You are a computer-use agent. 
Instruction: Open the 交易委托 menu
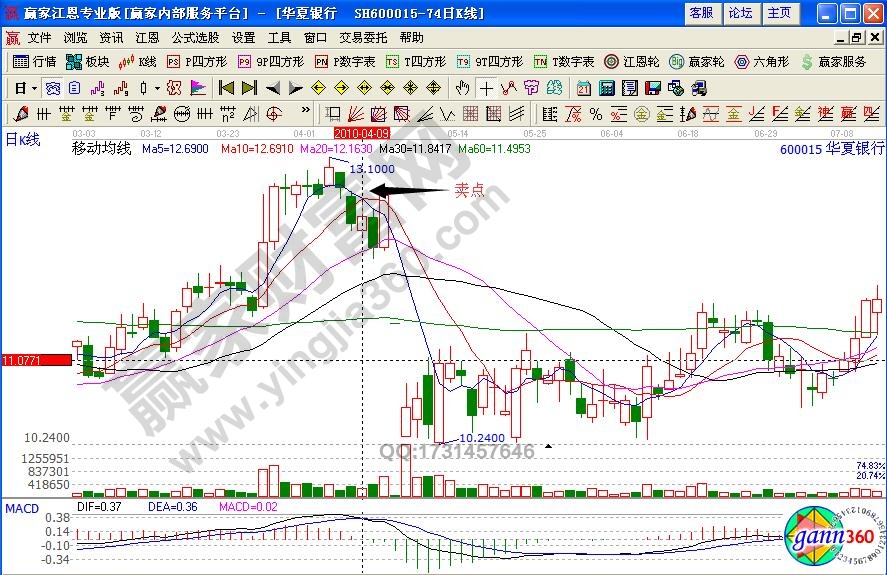coord(363,37)
